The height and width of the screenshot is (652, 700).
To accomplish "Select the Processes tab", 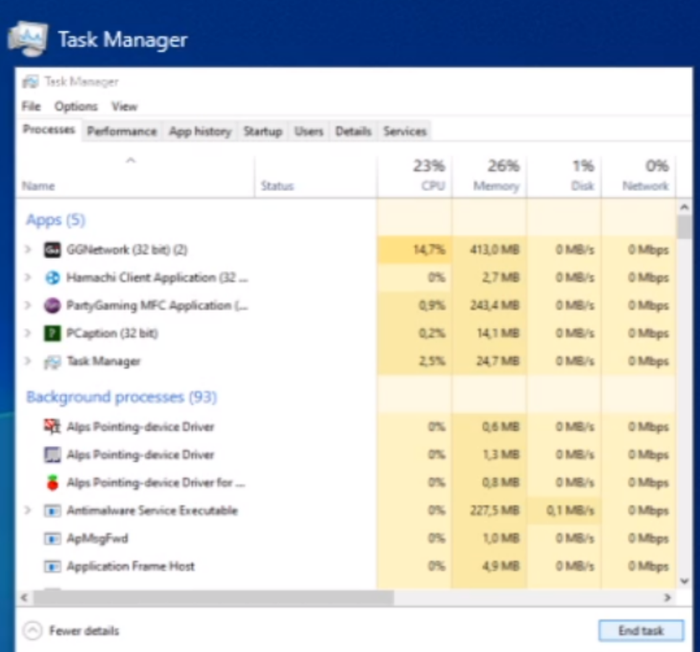I will 49,130.
